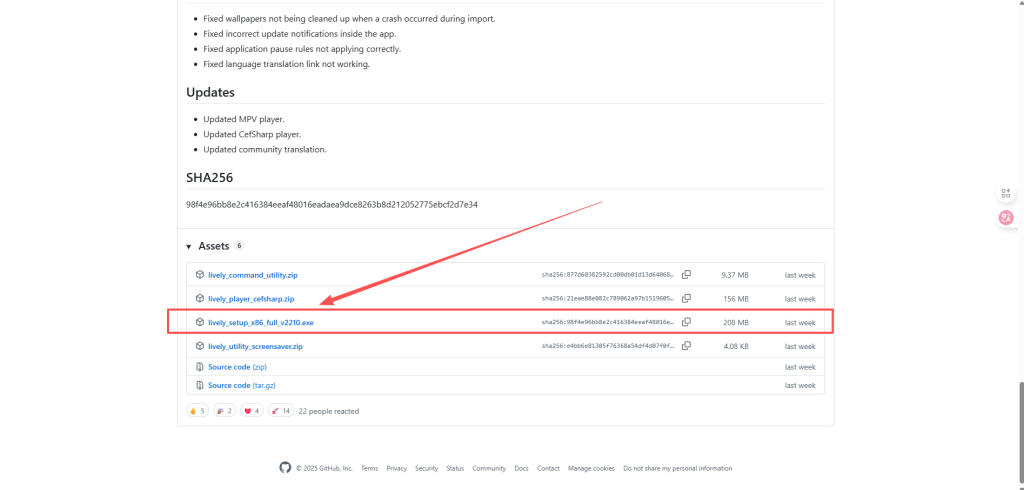Click sha256:e4bb6e81305f... hash text
The width and height of the screenshot is (1024, 490).
tap(607, 346)
